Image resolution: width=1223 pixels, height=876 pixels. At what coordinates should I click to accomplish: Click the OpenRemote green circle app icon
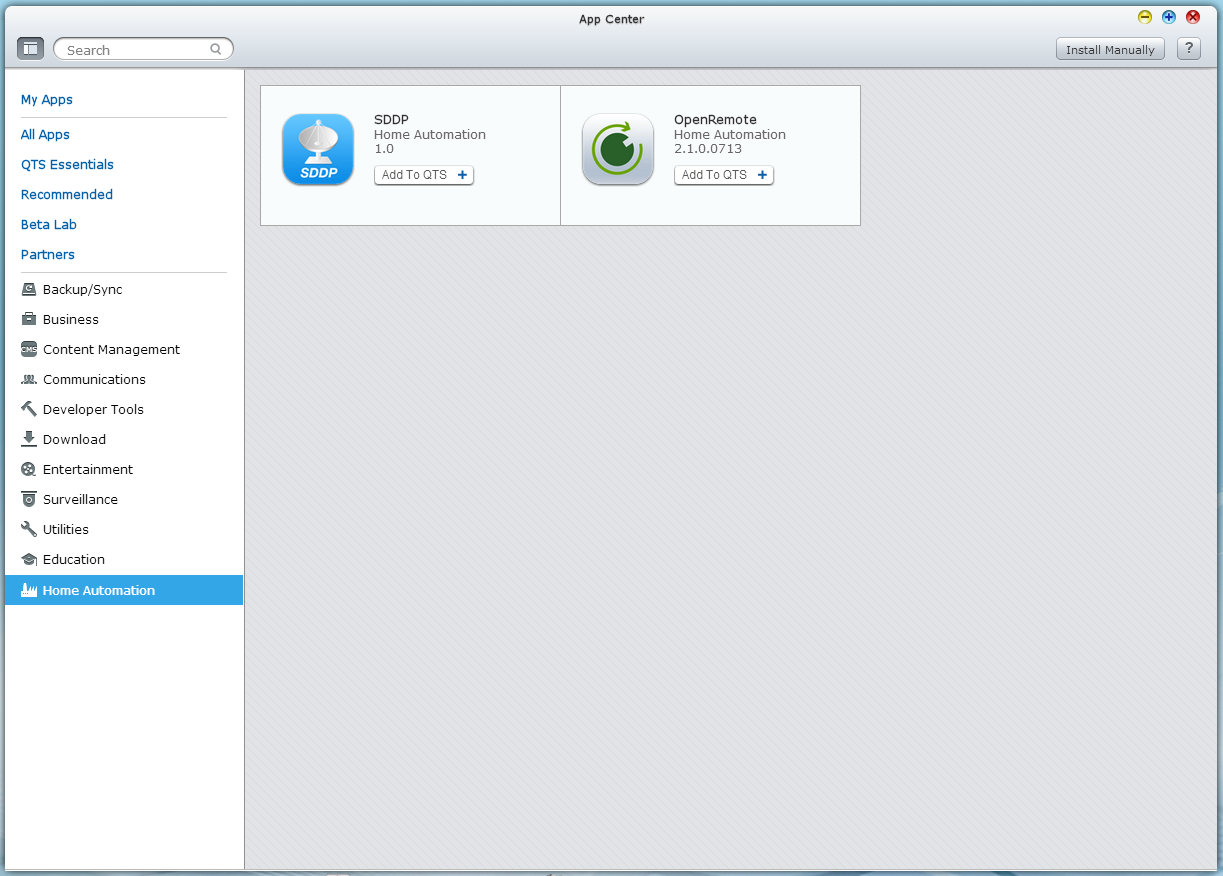pos(618,149)
